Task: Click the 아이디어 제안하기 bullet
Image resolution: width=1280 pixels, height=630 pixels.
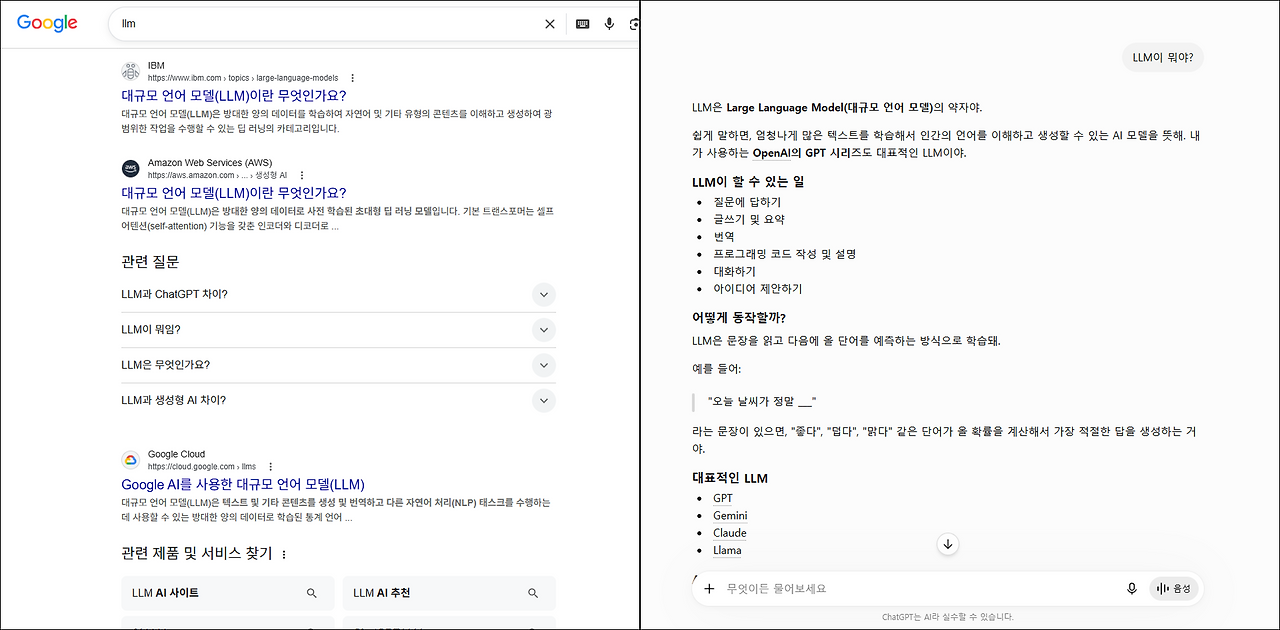Action: coord(758,289)
